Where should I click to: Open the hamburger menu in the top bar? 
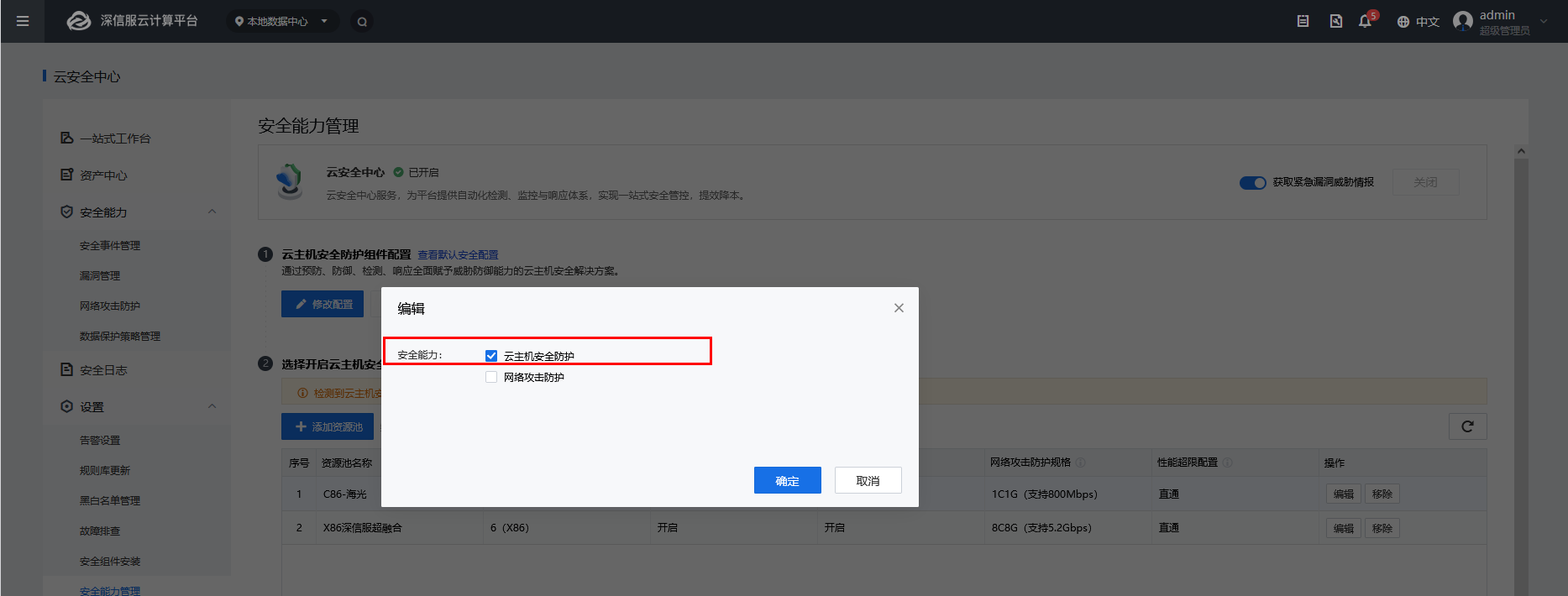click(x=23, y=21)
